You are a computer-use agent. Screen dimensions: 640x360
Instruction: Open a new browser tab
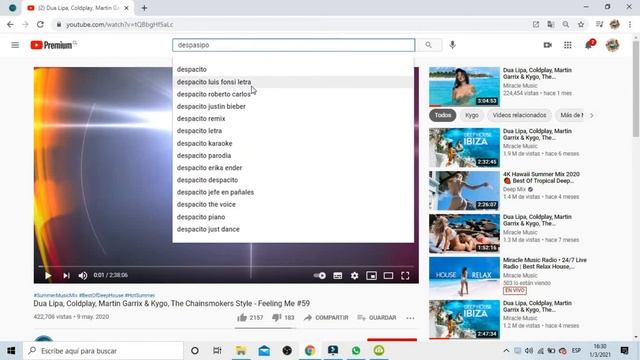[x=144, y=8]
